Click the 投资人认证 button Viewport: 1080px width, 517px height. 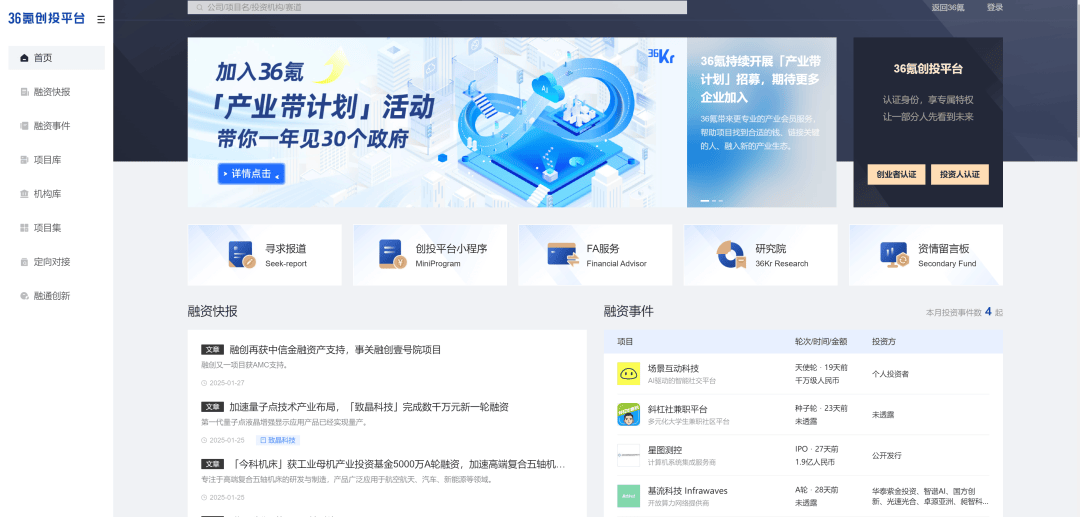coord(959,175)
